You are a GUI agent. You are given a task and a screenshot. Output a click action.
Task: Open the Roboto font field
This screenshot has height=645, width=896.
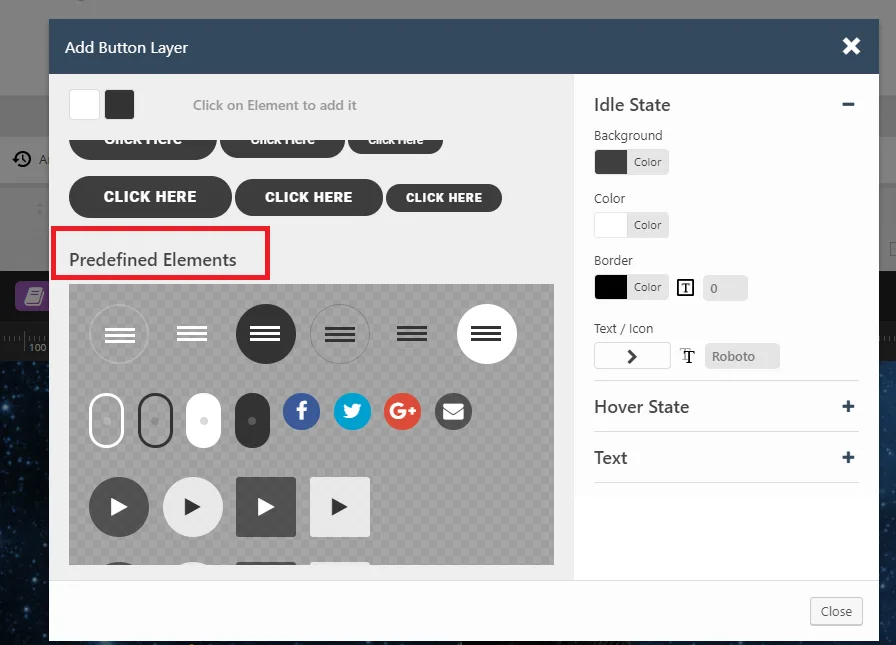(x=742, y=356)
